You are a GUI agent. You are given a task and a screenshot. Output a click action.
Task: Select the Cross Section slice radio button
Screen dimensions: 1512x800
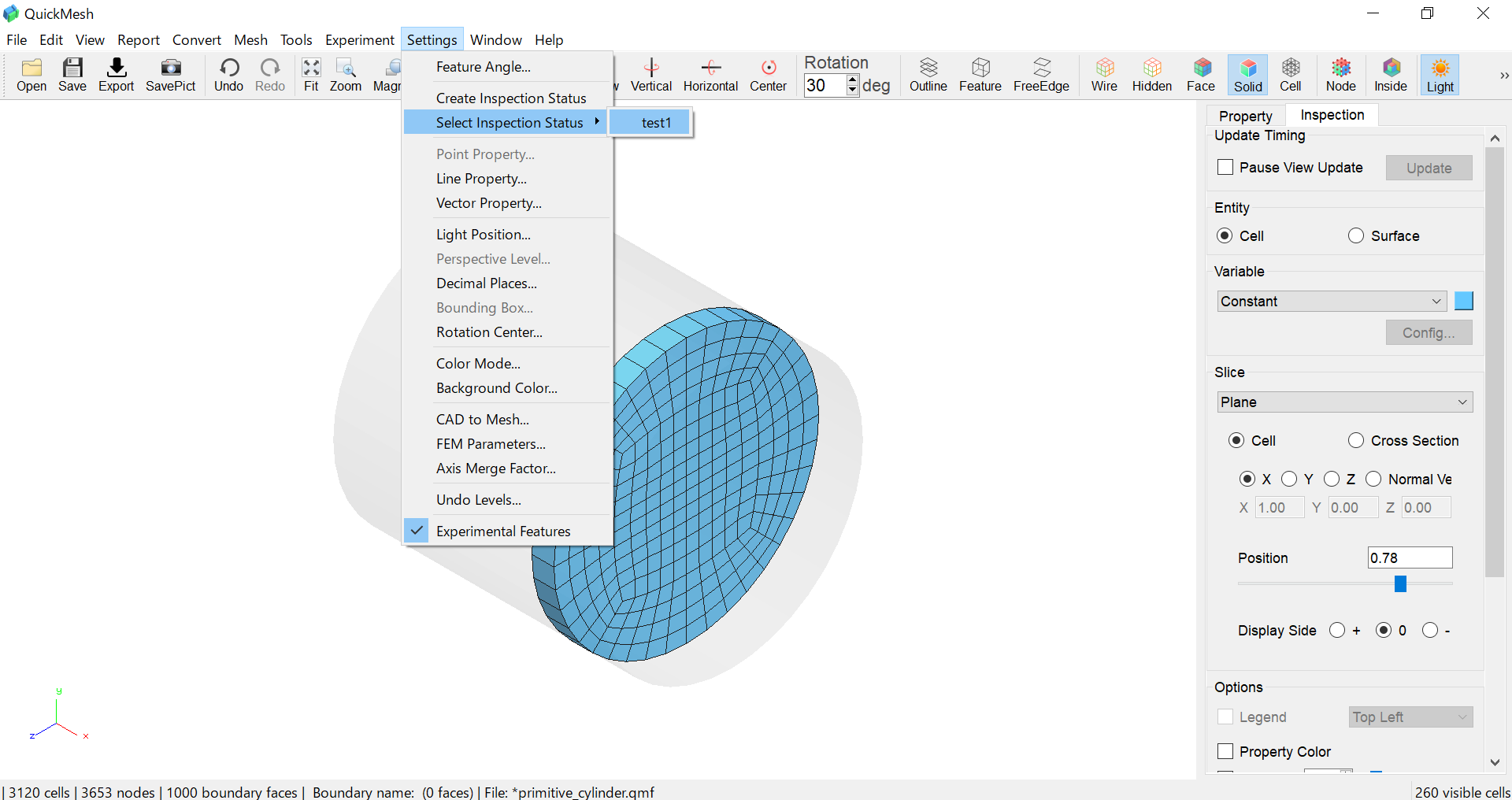tap(1356, 440)
